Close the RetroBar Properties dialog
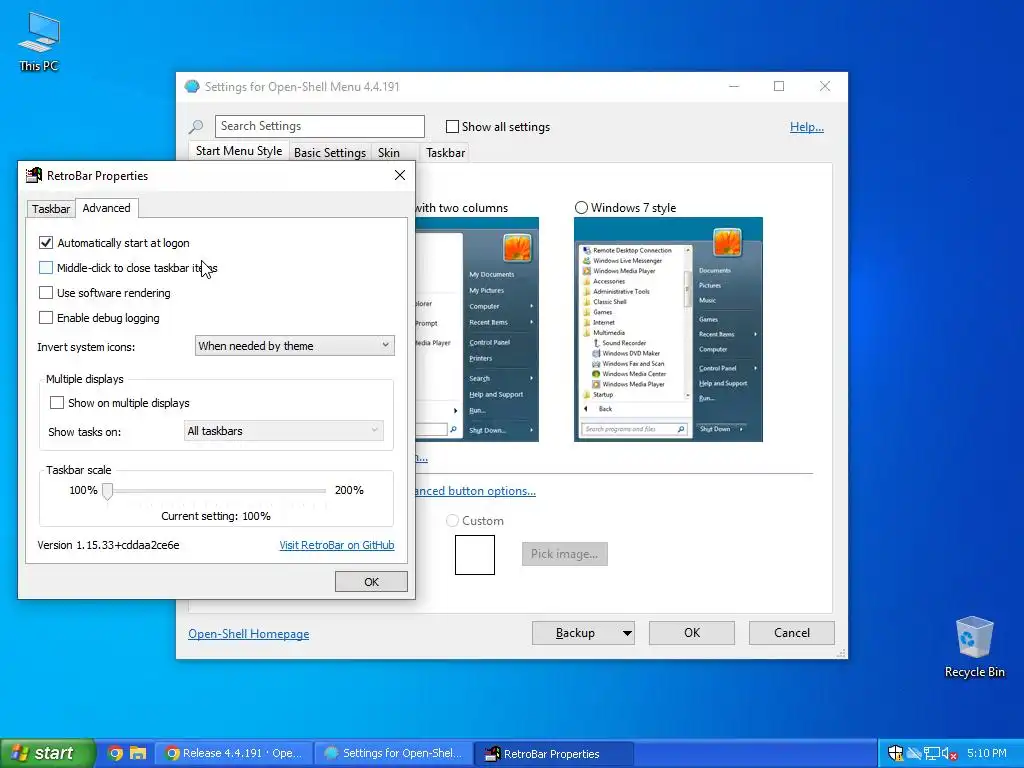 tap(400, 175)
